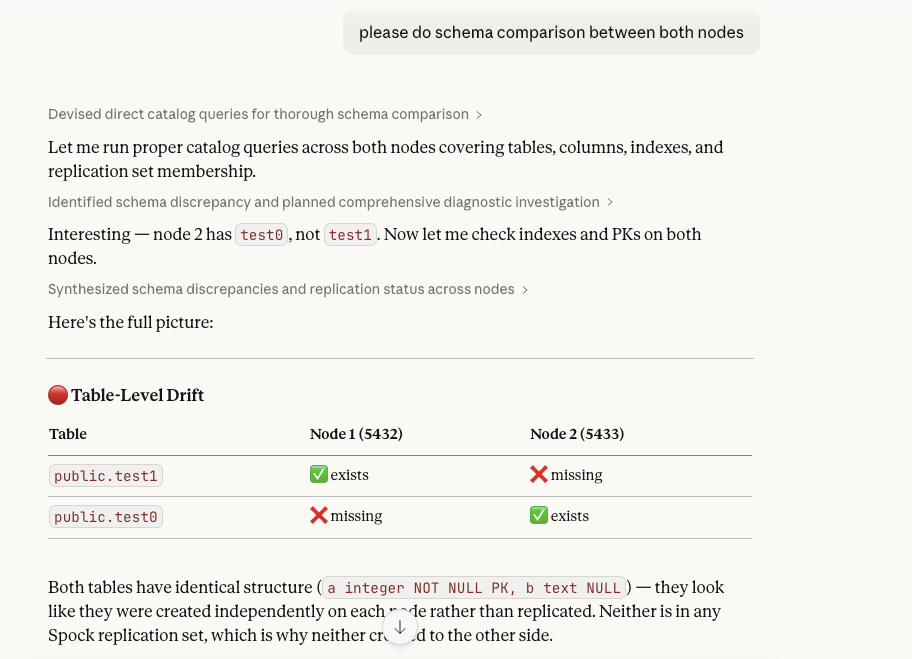Click the "a integer NOT NULL PK" code snippet
Viewport: 912px width, 659px height.
(474, 588)
